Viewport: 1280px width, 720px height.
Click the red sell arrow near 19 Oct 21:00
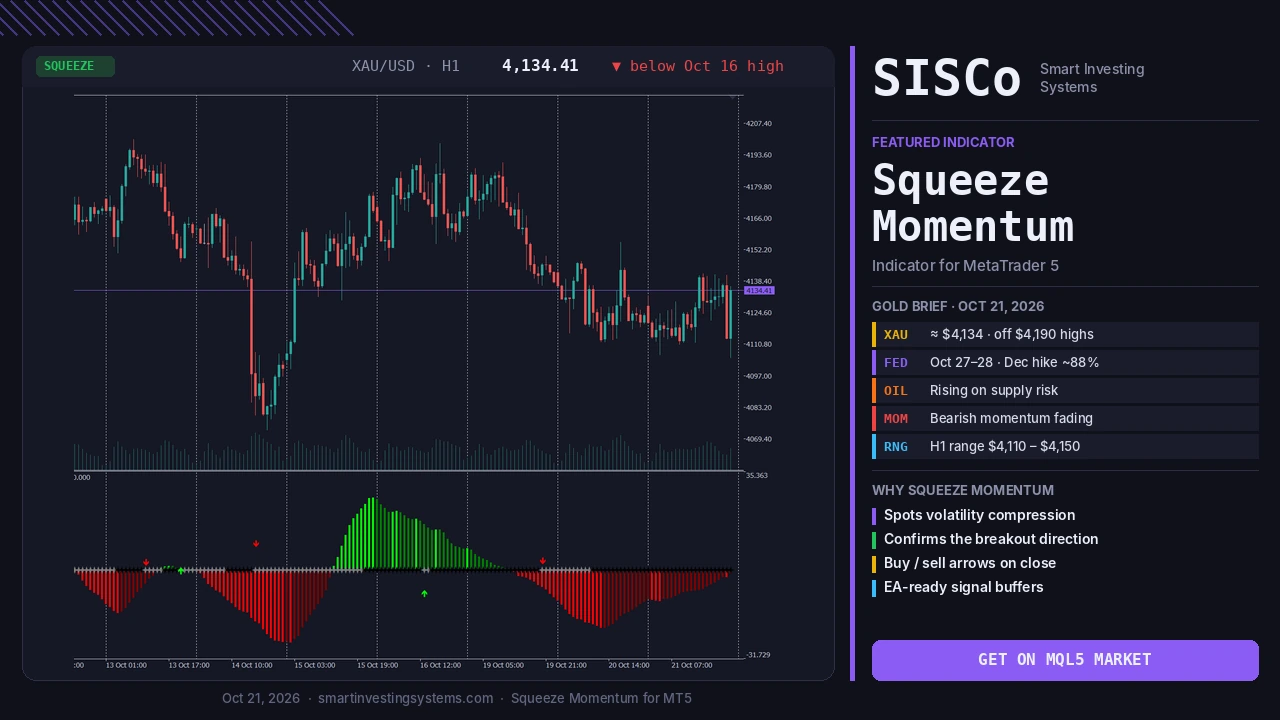coord(543,561)
